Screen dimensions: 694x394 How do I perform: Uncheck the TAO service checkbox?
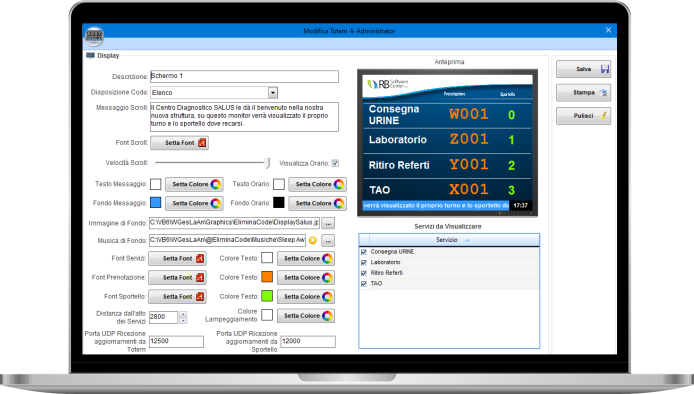364,284
